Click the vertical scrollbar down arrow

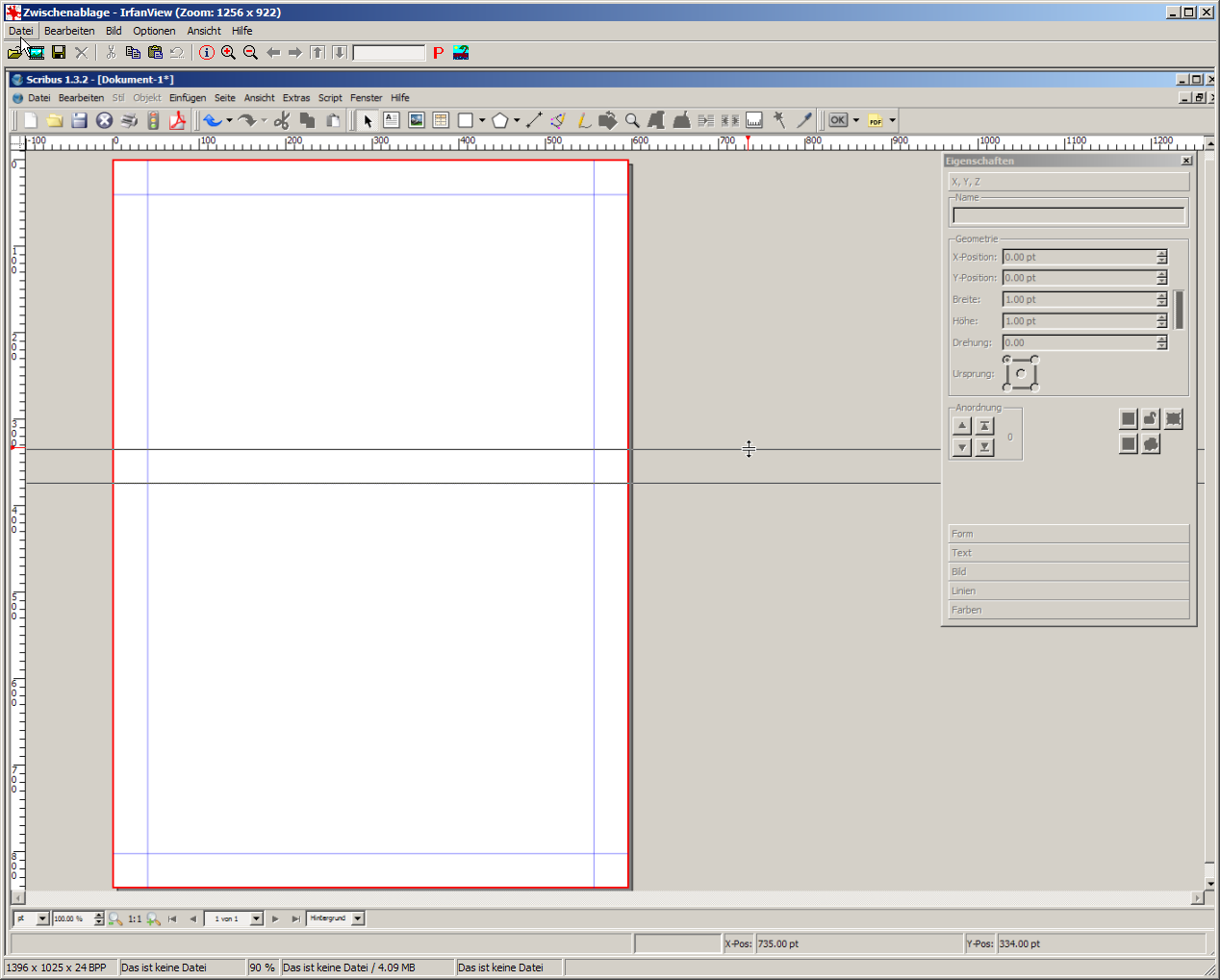click(1210, 883)
